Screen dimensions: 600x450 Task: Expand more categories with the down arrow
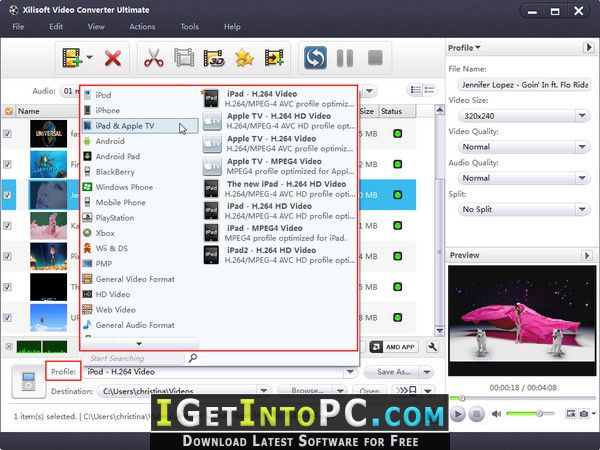pos(139,344)
